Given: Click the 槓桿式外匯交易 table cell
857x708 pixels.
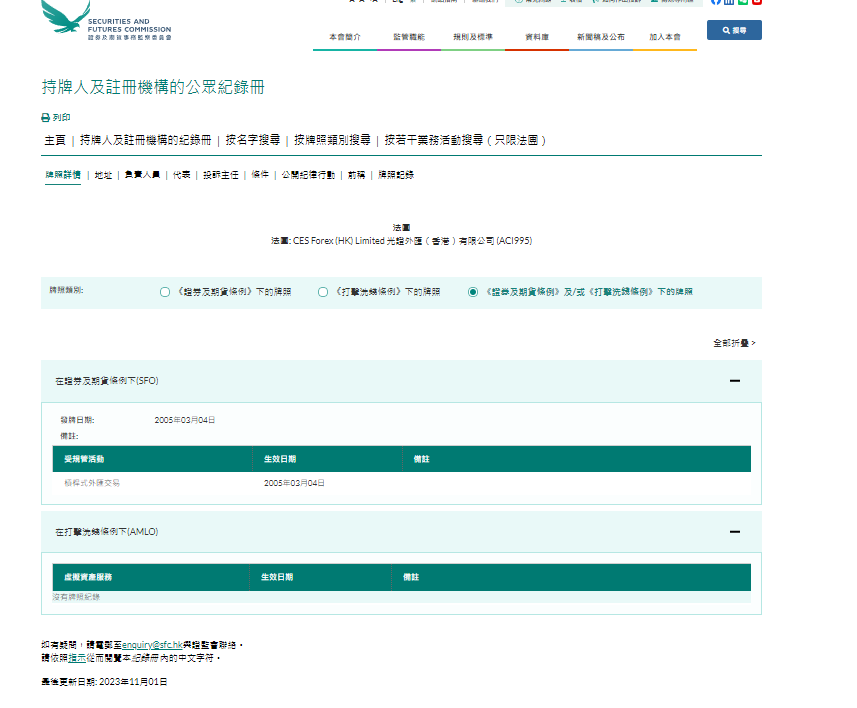Looking at the screenshot, I should click(x=92, y=483).
